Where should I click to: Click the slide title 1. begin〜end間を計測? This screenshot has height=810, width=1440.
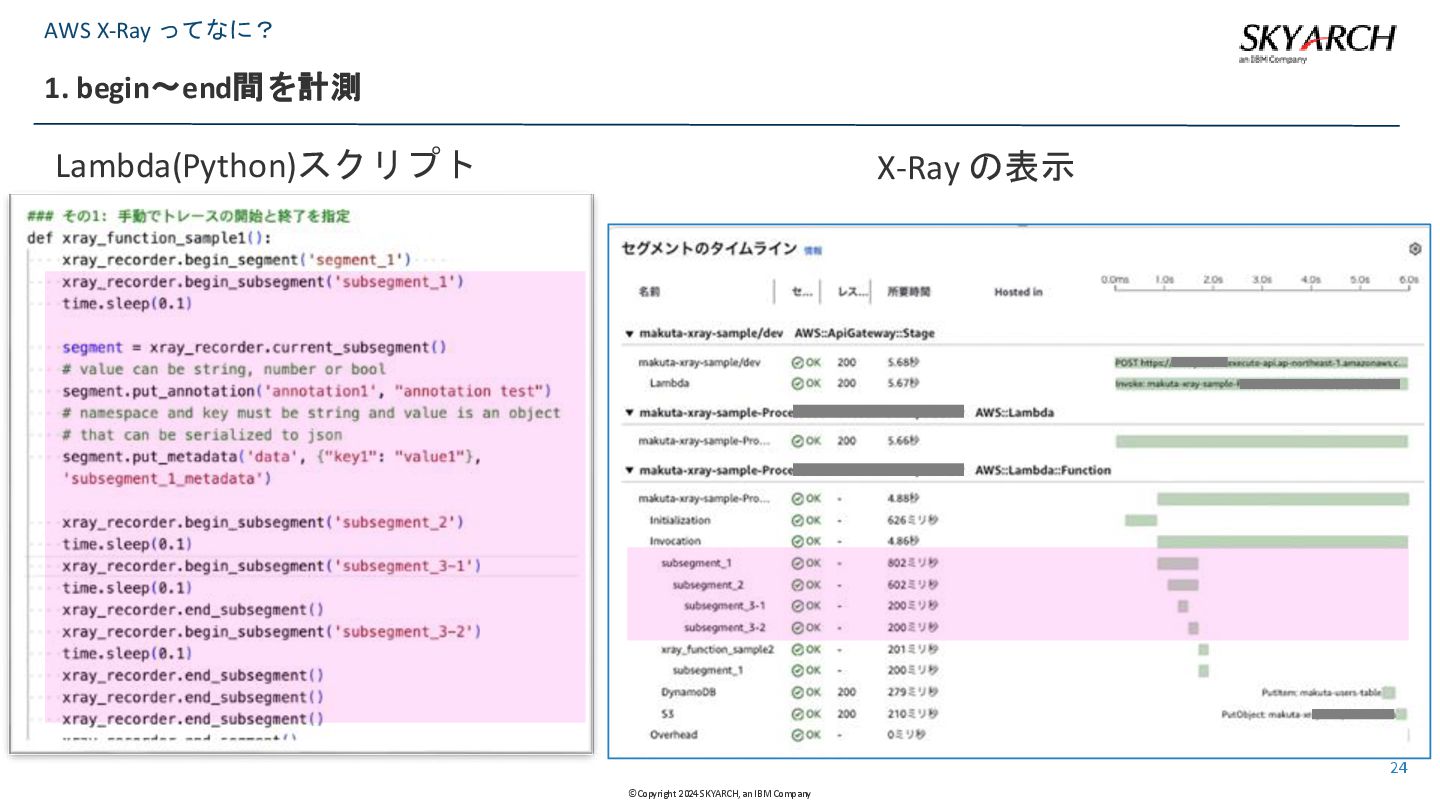click(x=202, y=88)
